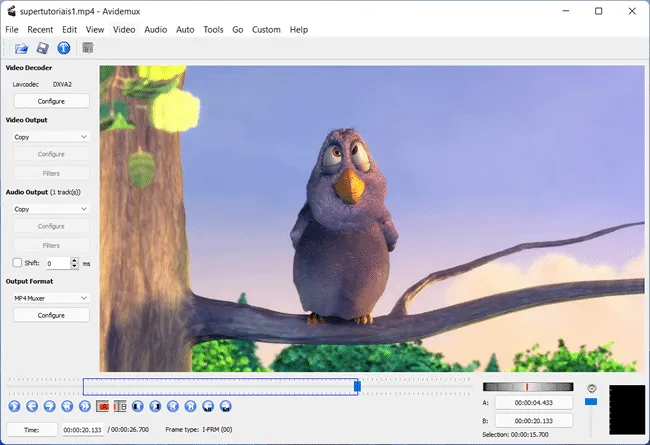Click Filters under Audio Output
The height and width of the screenshot is (445, 650).
click(x=51, y=246)
